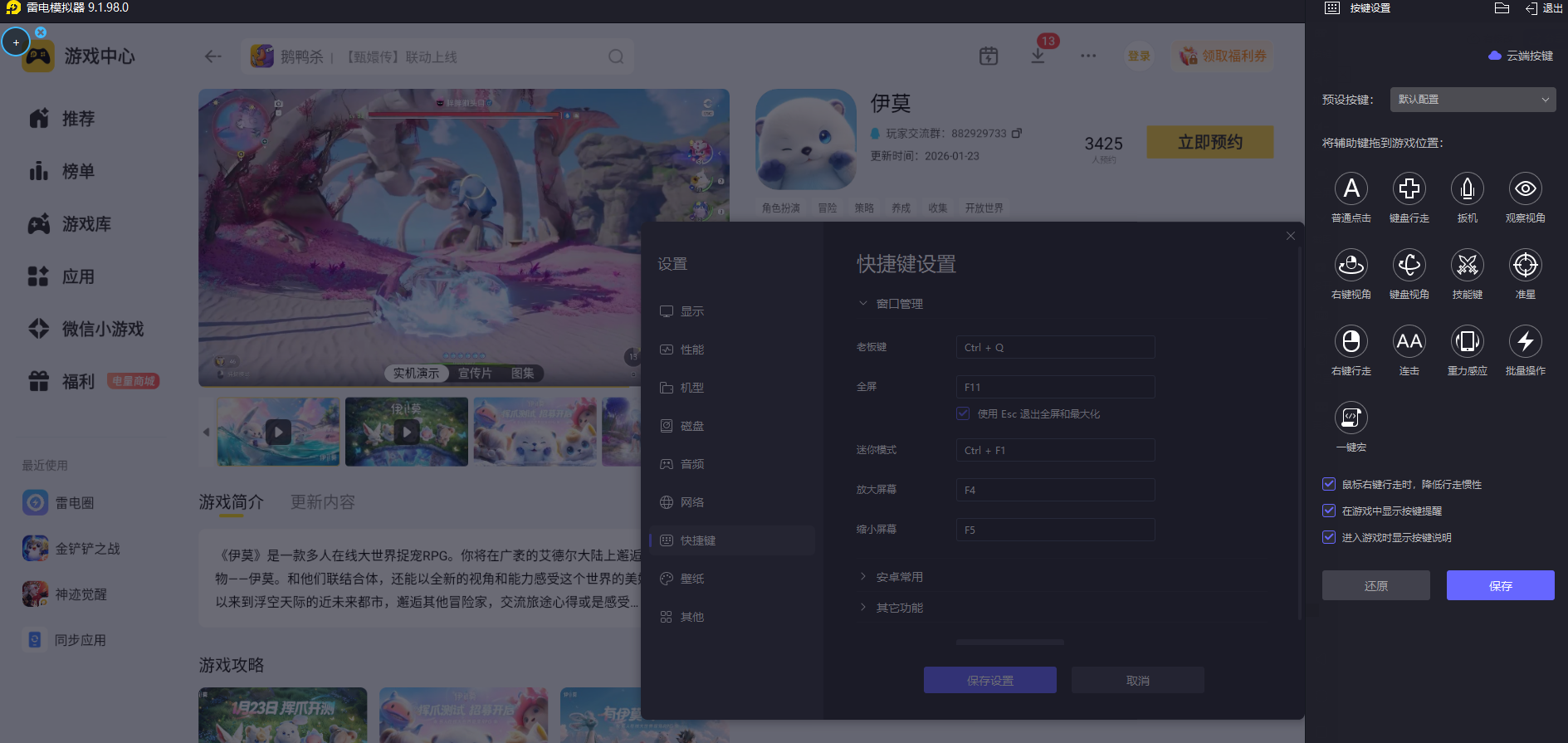Open the 磁盘 settings tab
The height and width of the screenshot is (743, 1568).
pos(731,426)
